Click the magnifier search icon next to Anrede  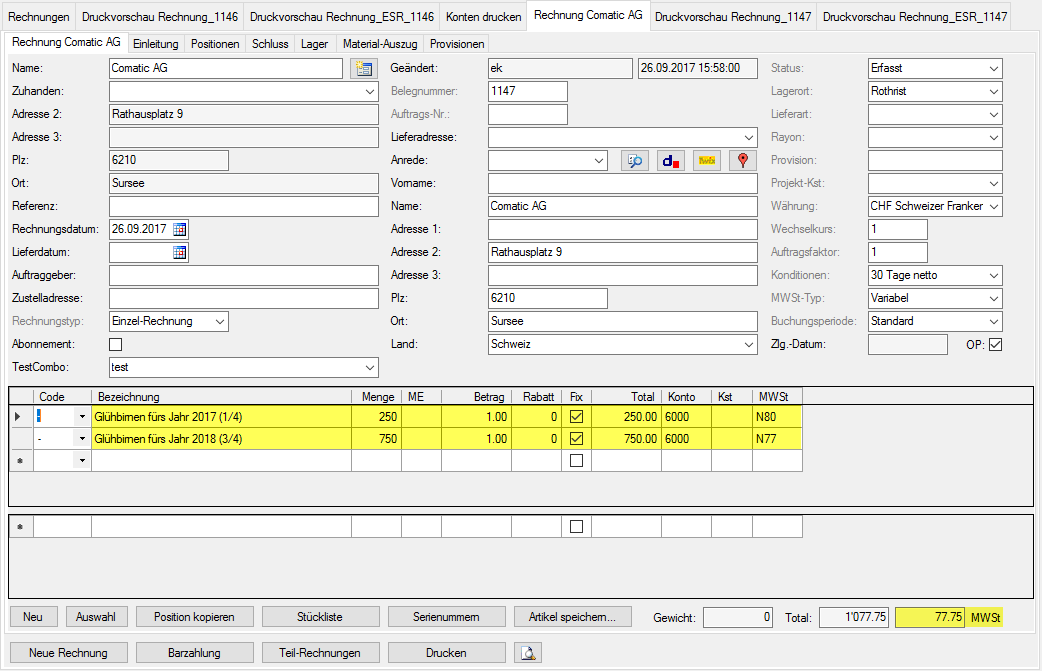pos(634,161)
